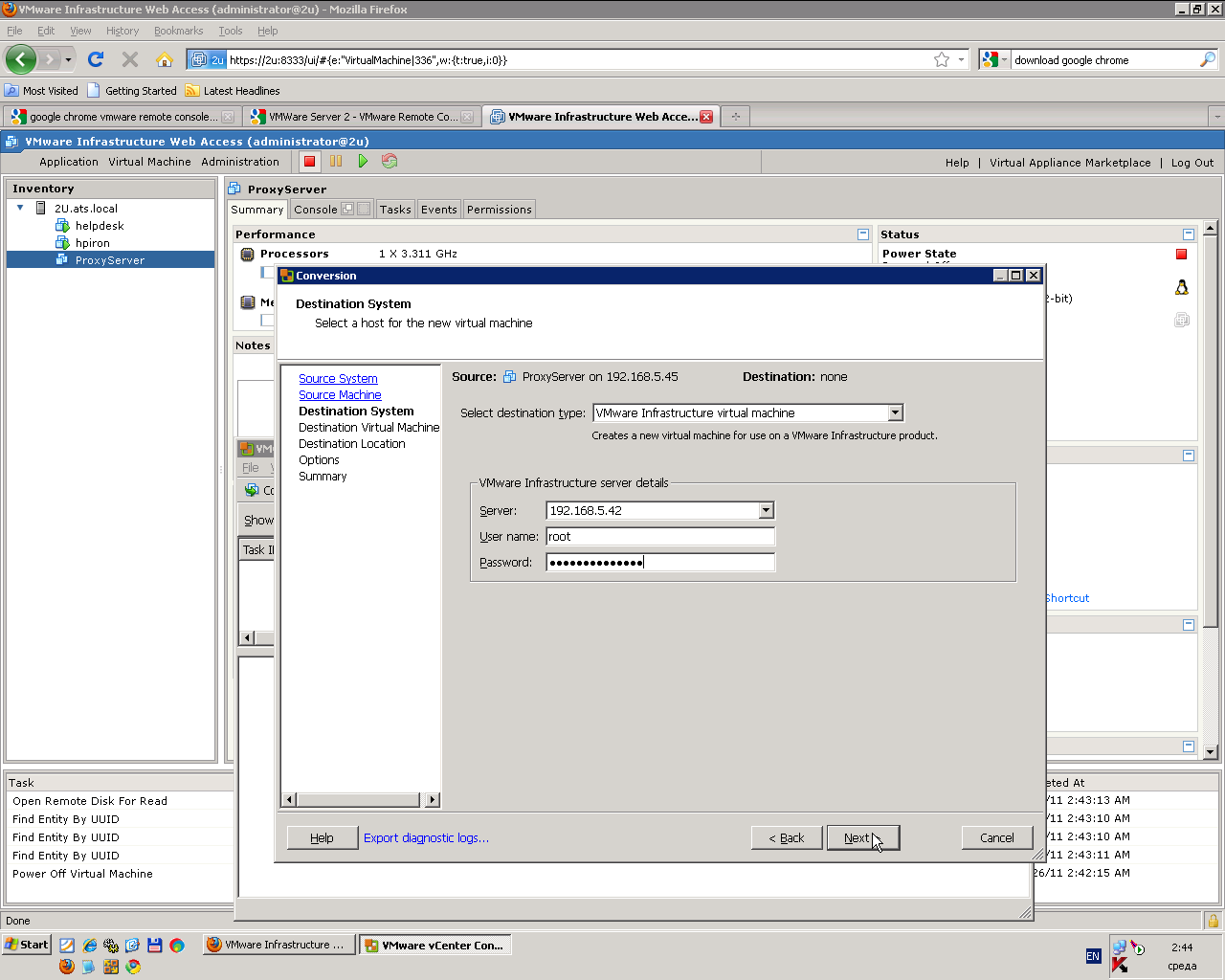The width and height of the screenshot is (1225, 980).
Task: Open the Firefox History menu
Action: 122,31
